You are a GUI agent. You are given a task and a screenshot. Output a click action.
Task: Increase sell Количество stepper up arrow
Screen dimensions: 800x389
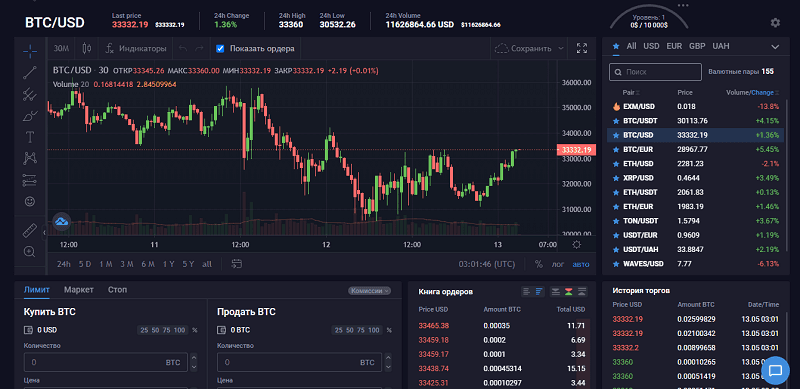[387, 358]
